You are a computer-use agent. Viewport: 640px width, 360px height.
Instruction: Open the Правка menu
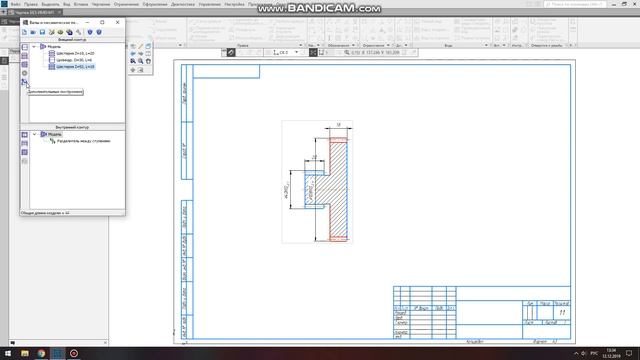31,4
